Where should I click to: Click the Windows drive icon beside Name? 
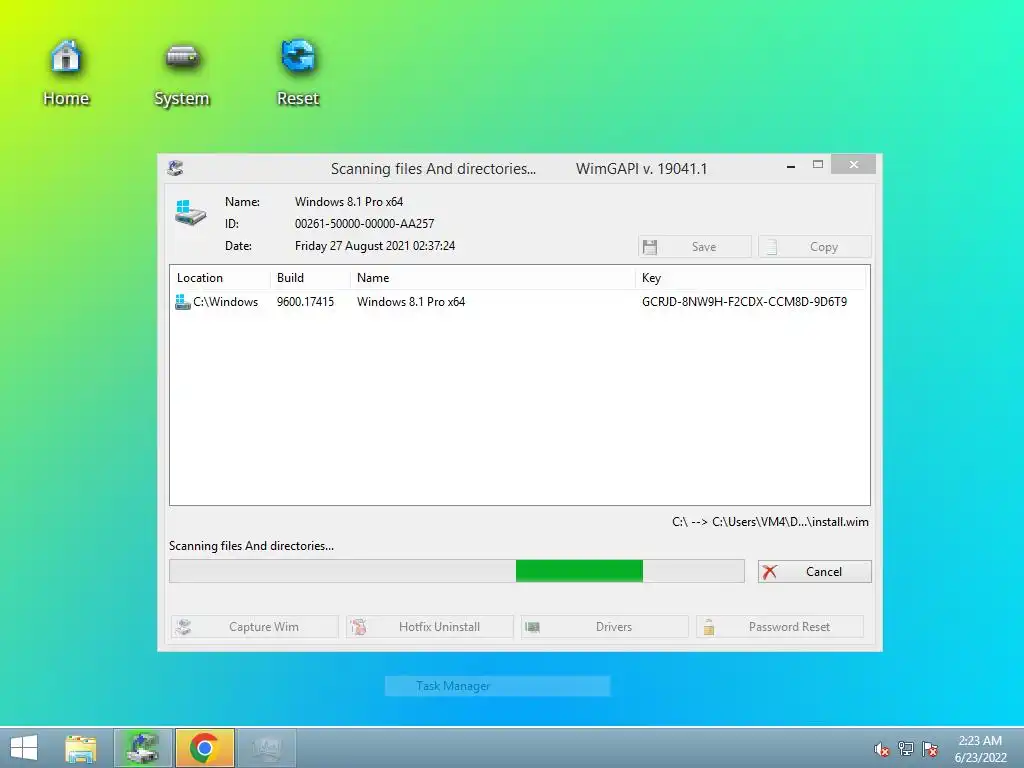[190, 213]
